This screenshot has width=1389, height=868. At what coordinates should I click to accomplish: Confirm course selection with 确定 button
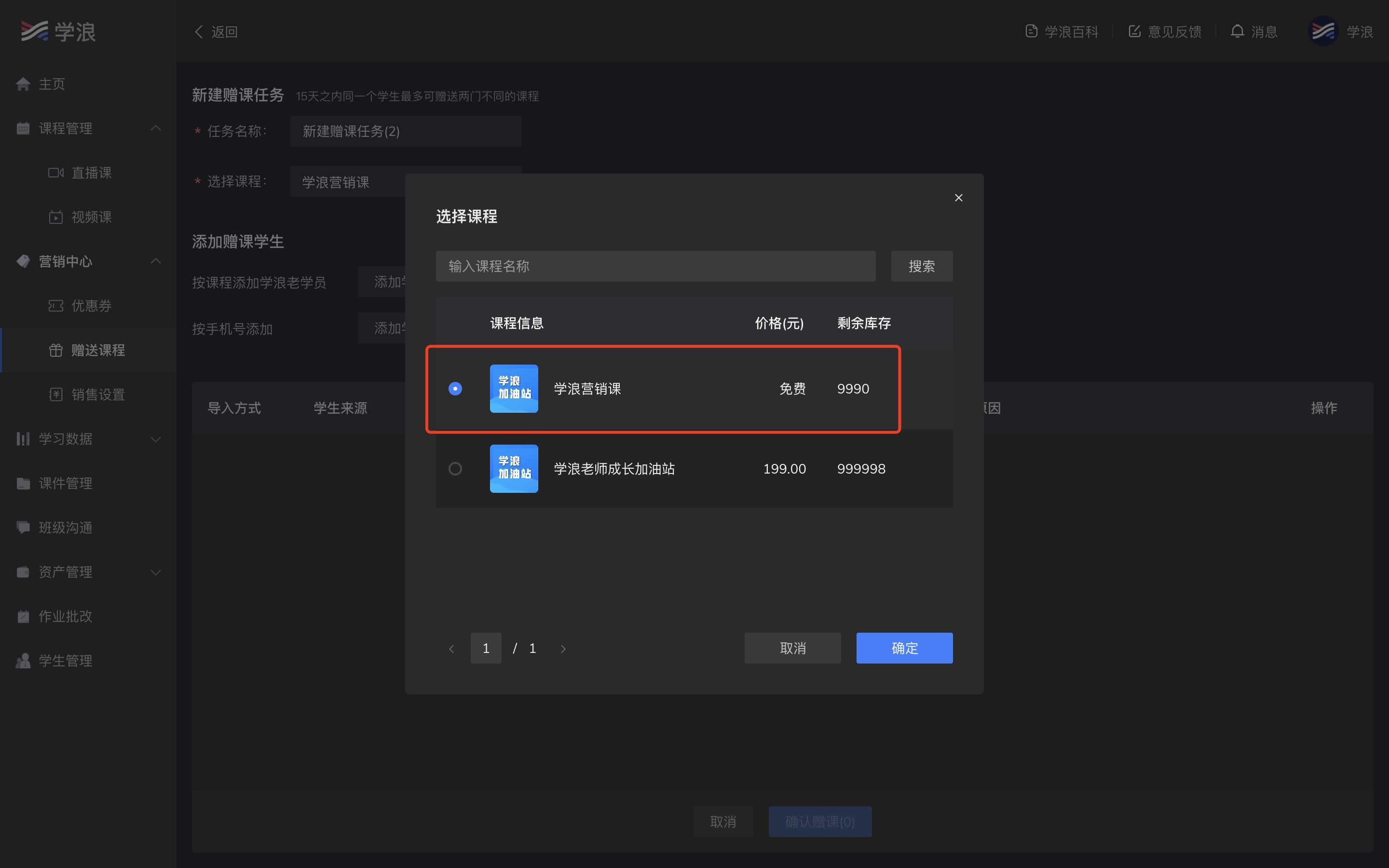pos(904,648)
